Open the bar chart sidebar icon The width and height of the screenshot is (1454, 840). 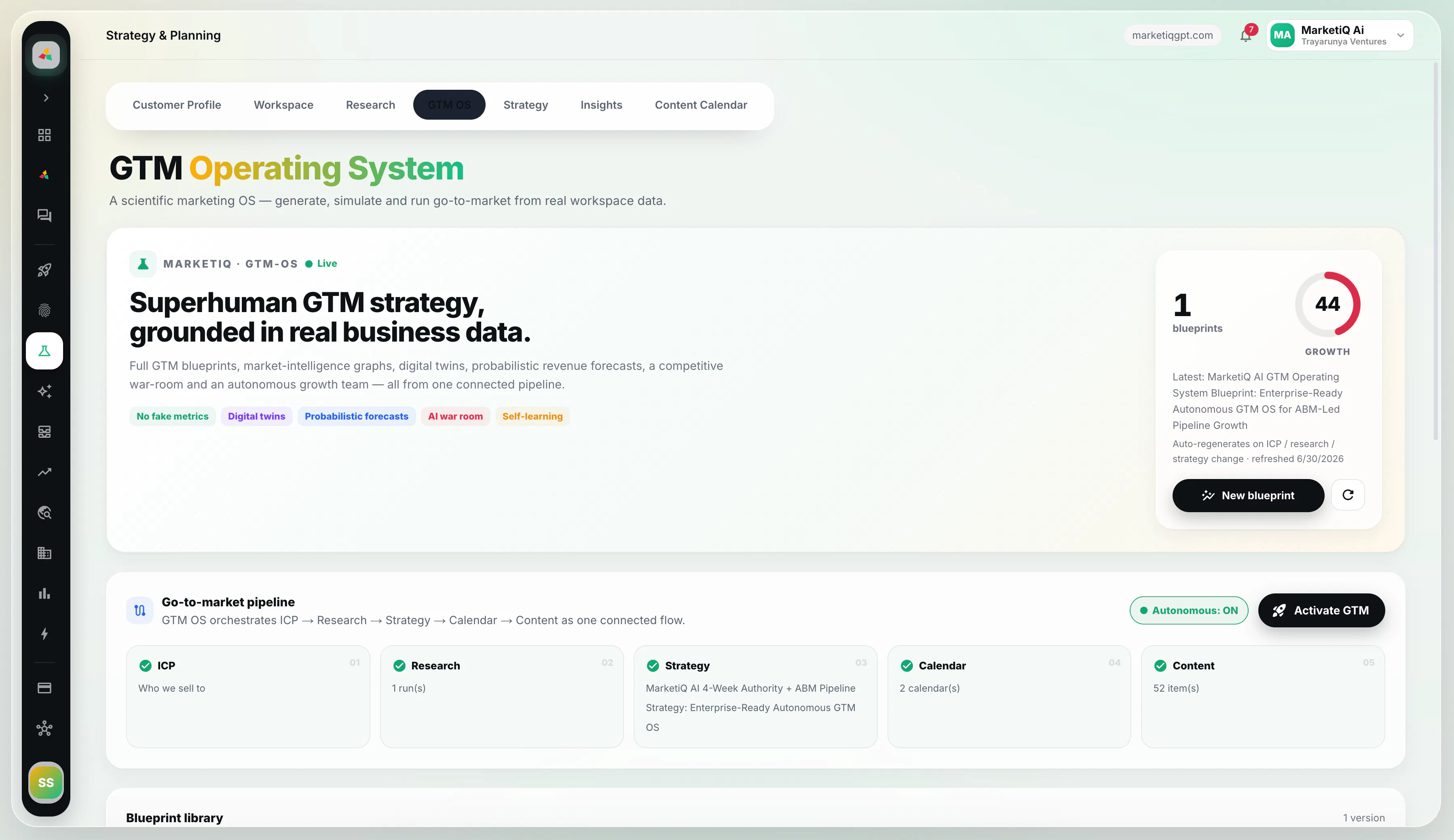coord(44,593)
